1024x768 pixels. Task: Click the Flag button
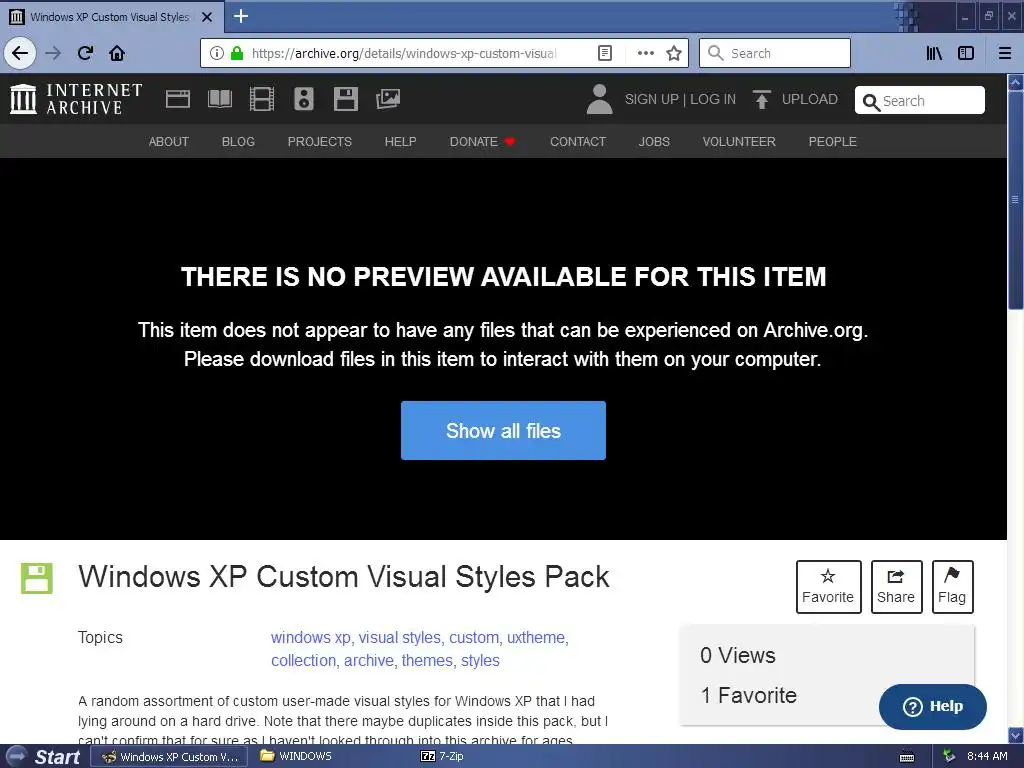(952, 586)
